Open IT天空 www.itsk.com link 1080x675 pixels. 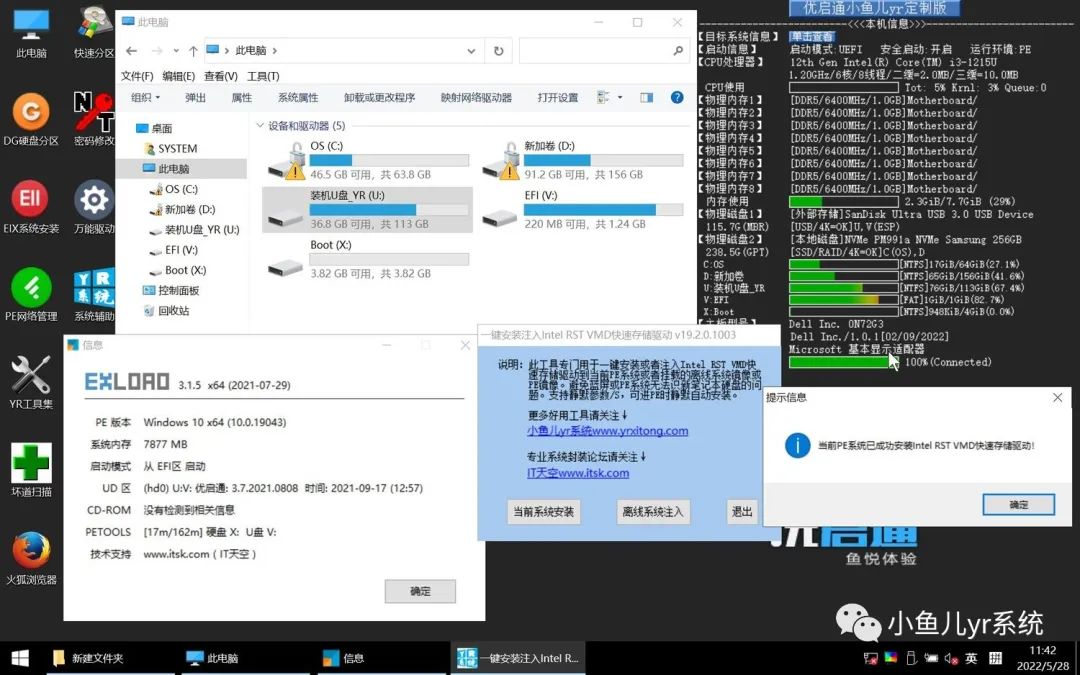(x=578, y=473)
